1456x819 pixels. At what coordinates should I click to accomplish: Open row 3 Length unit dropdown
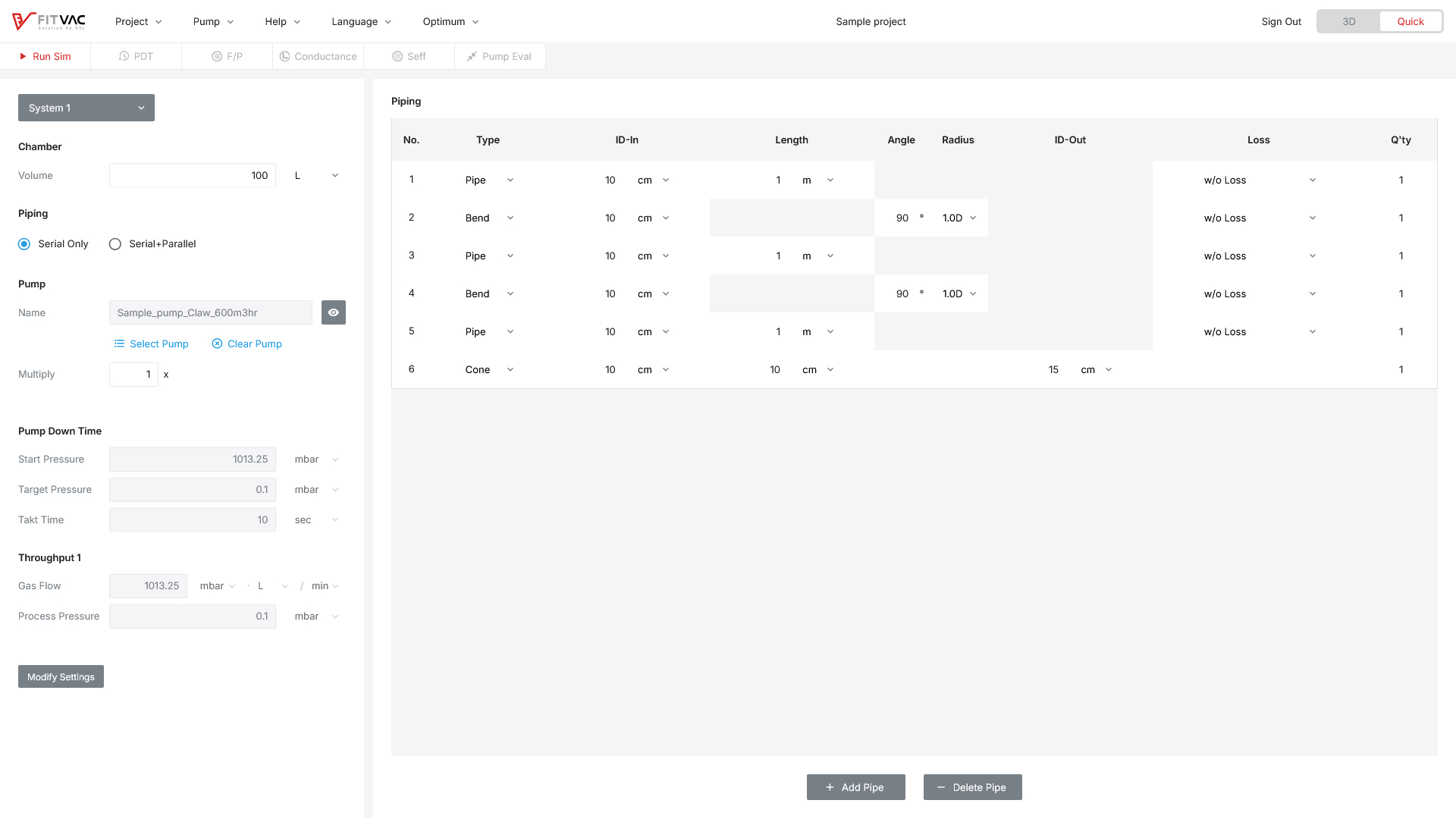click(817, 256)
